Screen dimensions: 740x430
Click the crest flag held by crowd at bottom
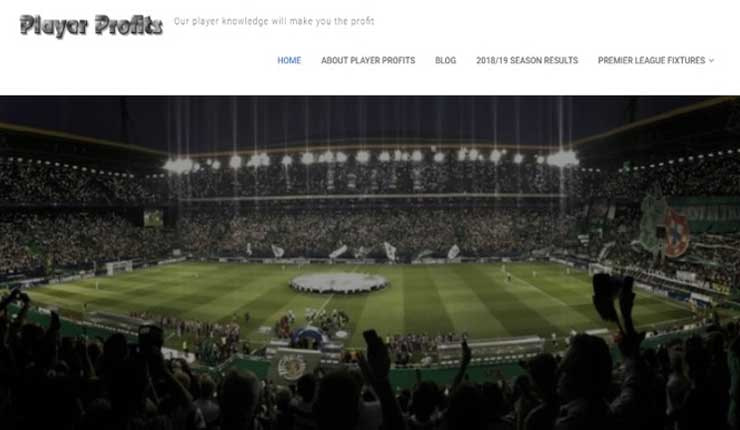pyautogui.click(x=292, y=365)
